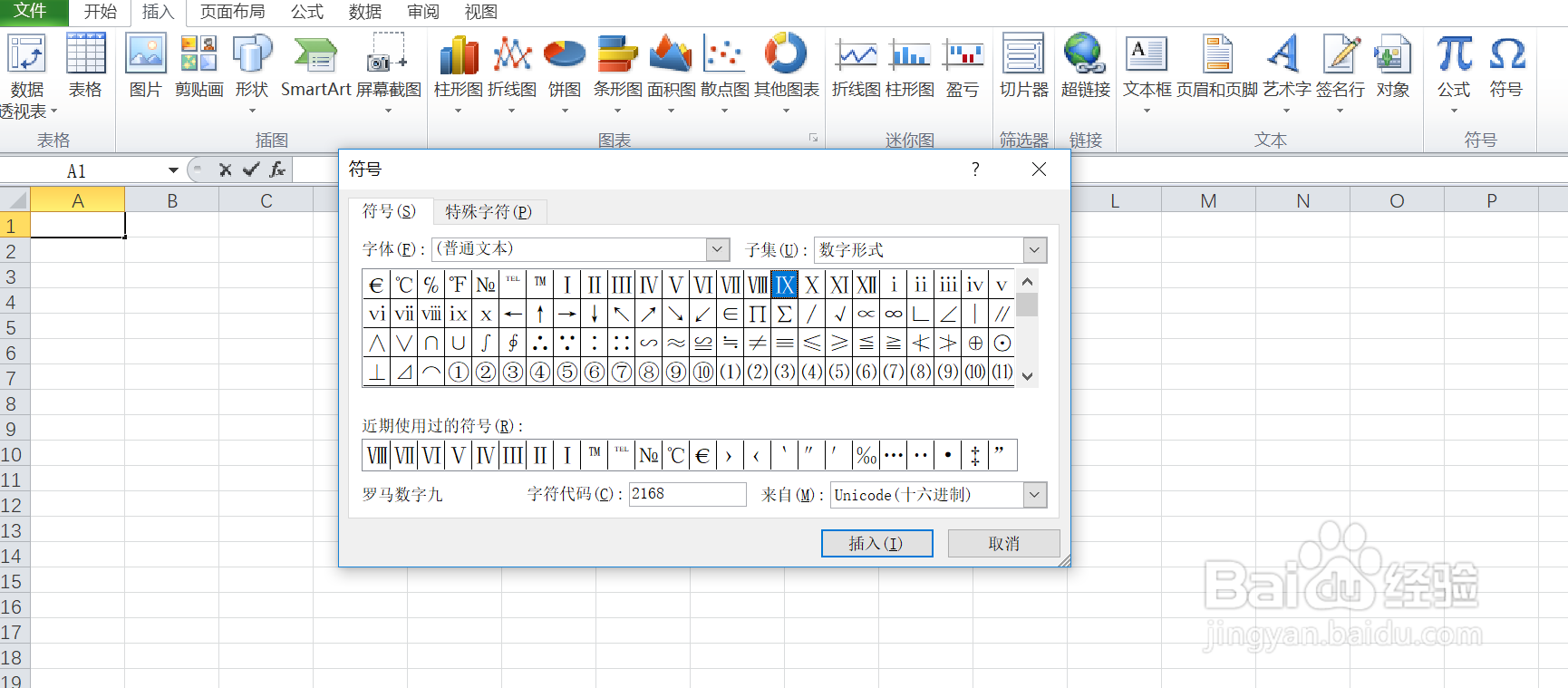
Task: Switch to the 页面布局 tab
Action: click(x=233, y=12)
